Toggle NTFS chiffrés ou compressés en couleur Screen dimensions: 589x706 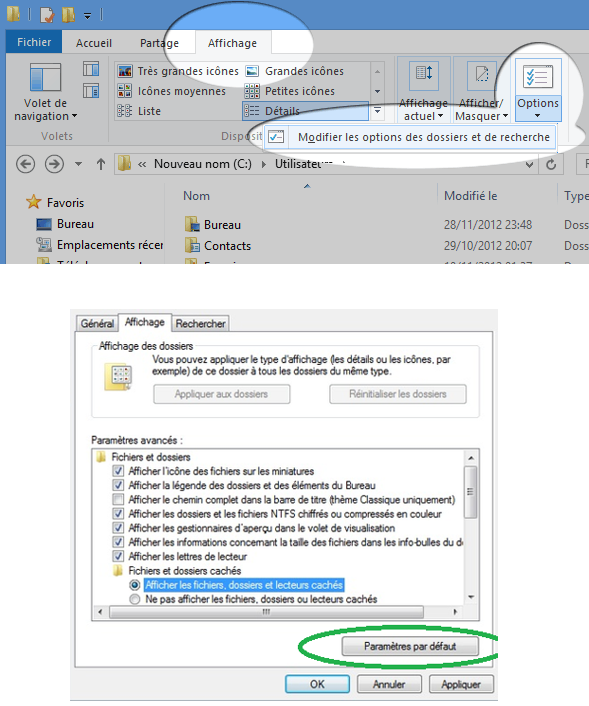coord(118,514)
